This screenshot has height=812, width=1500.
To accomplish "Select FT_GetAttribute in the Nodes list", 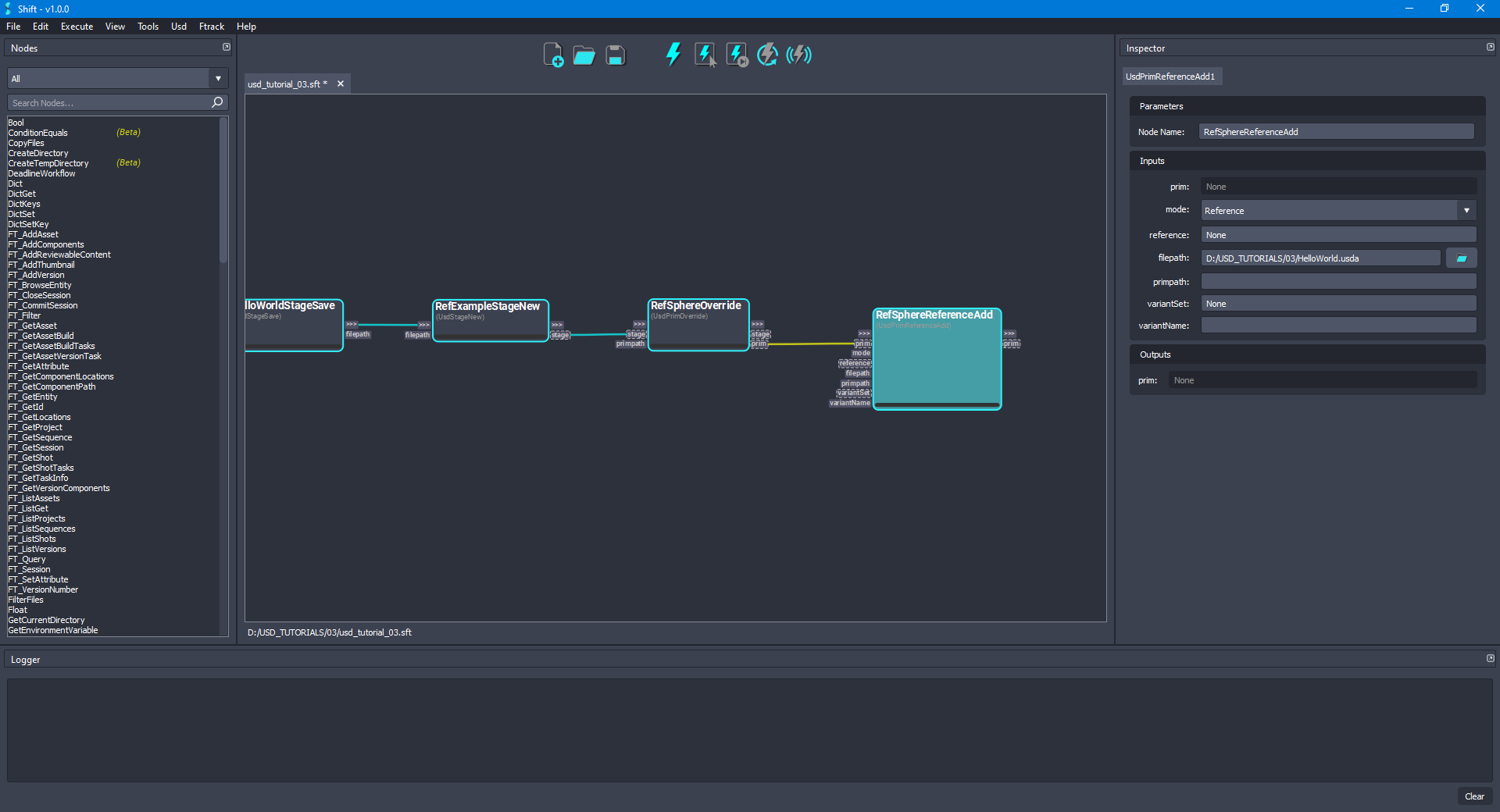I will pos(39,366).
